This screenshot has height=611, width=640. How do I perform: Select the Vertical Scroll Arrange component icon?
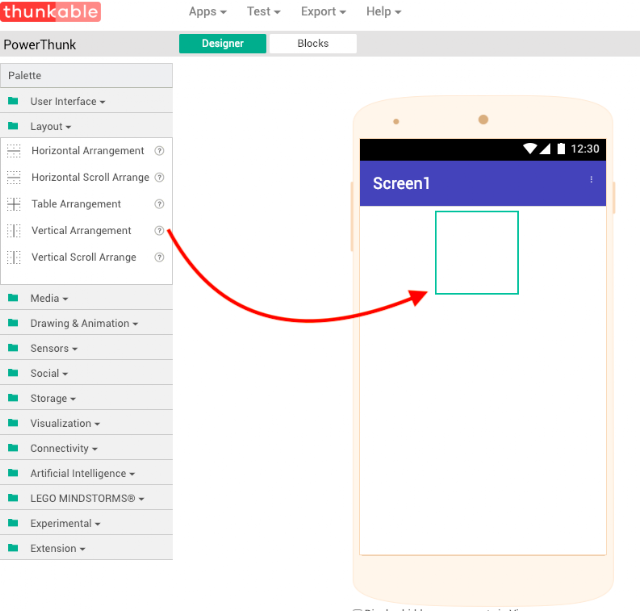click(x=13, y=257)
